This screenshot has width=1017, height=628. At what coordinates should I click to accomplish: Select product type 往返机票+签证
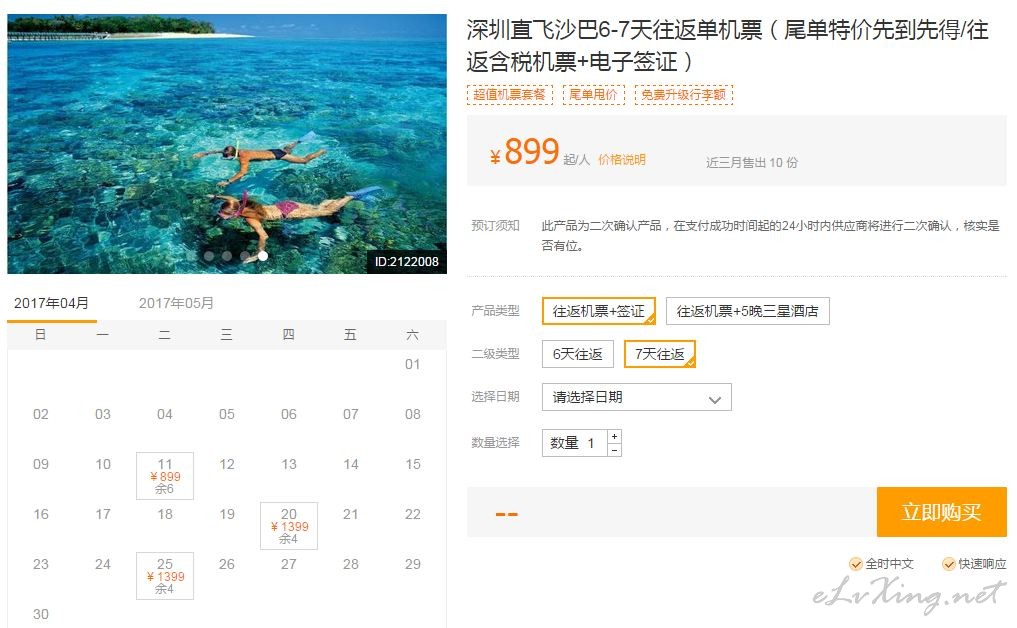[599, 311]
